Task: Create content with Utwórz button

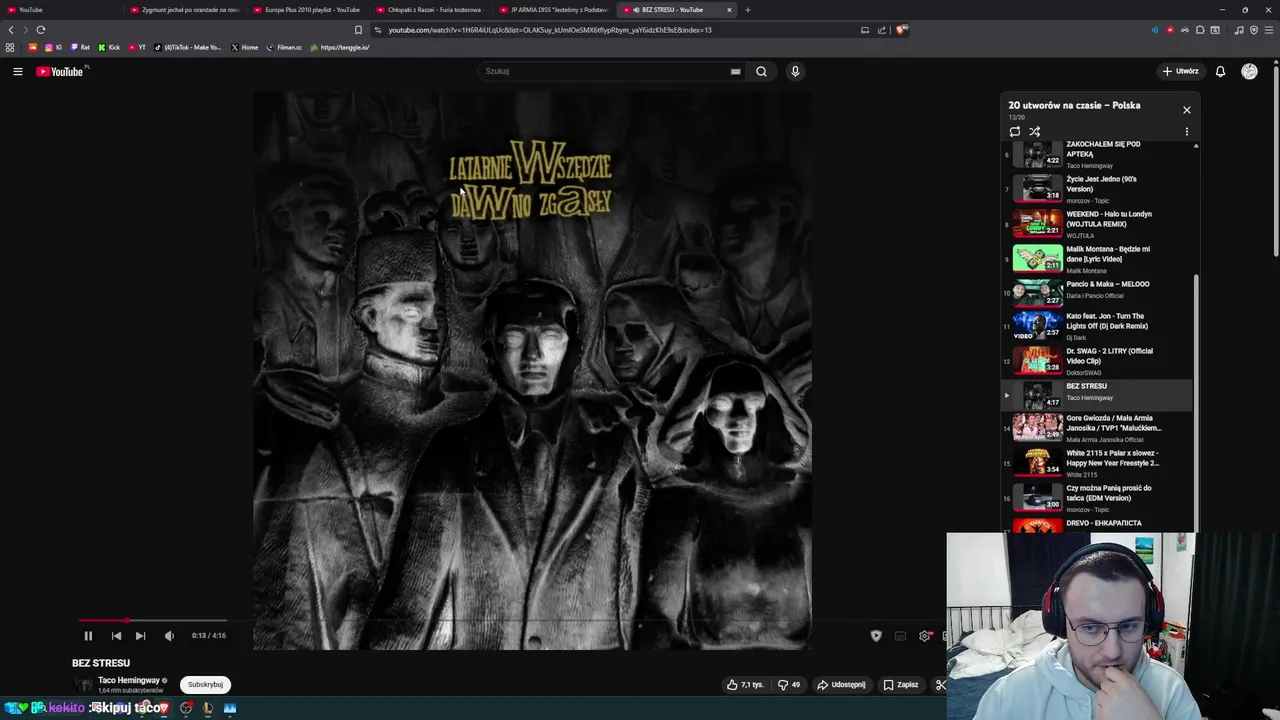Action: [1180, 71]
